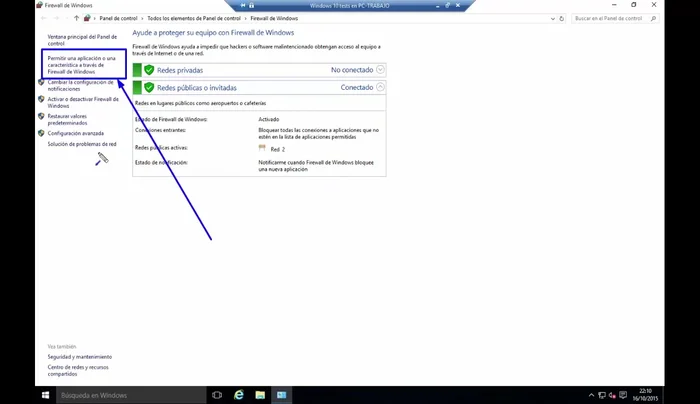Click the Búsqueda en Windows search box

point(131,395)
